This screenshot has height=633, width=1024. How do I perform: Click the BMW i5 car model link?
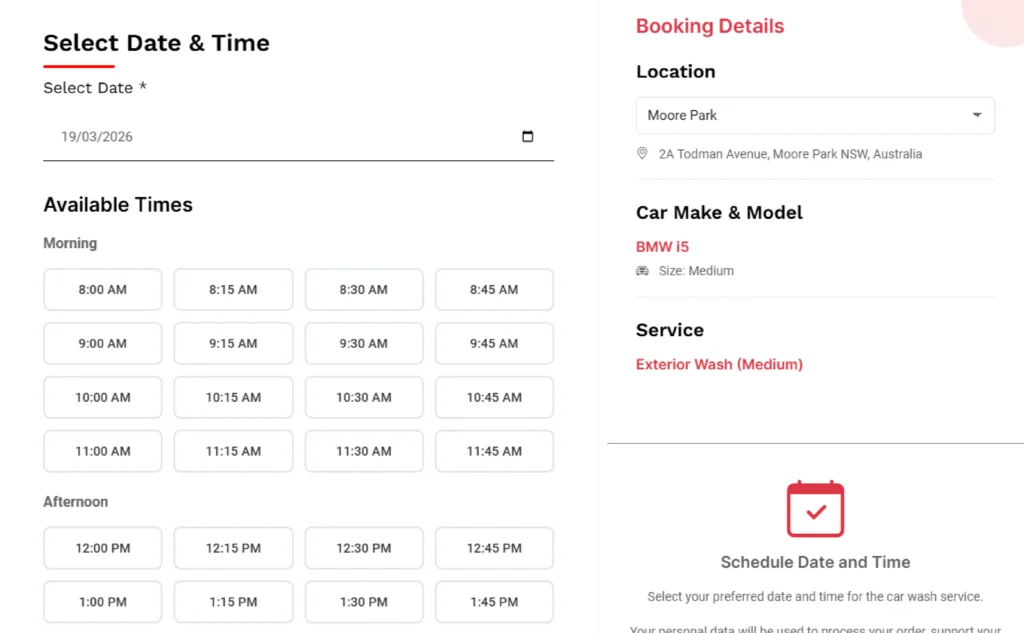662,247
